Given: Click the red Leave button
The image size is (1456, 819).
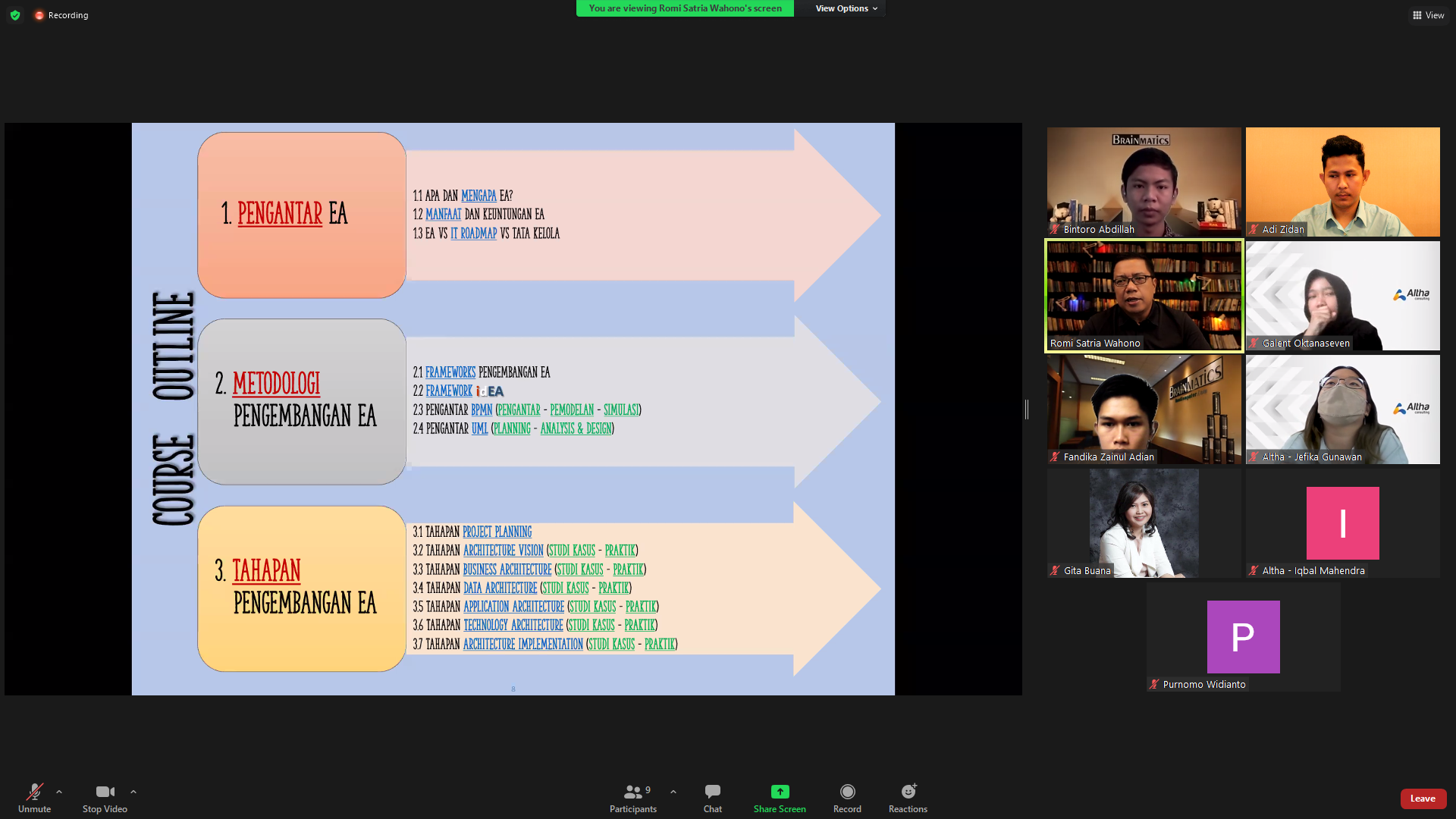Looking at the screenshot, I should (1423, 799).
